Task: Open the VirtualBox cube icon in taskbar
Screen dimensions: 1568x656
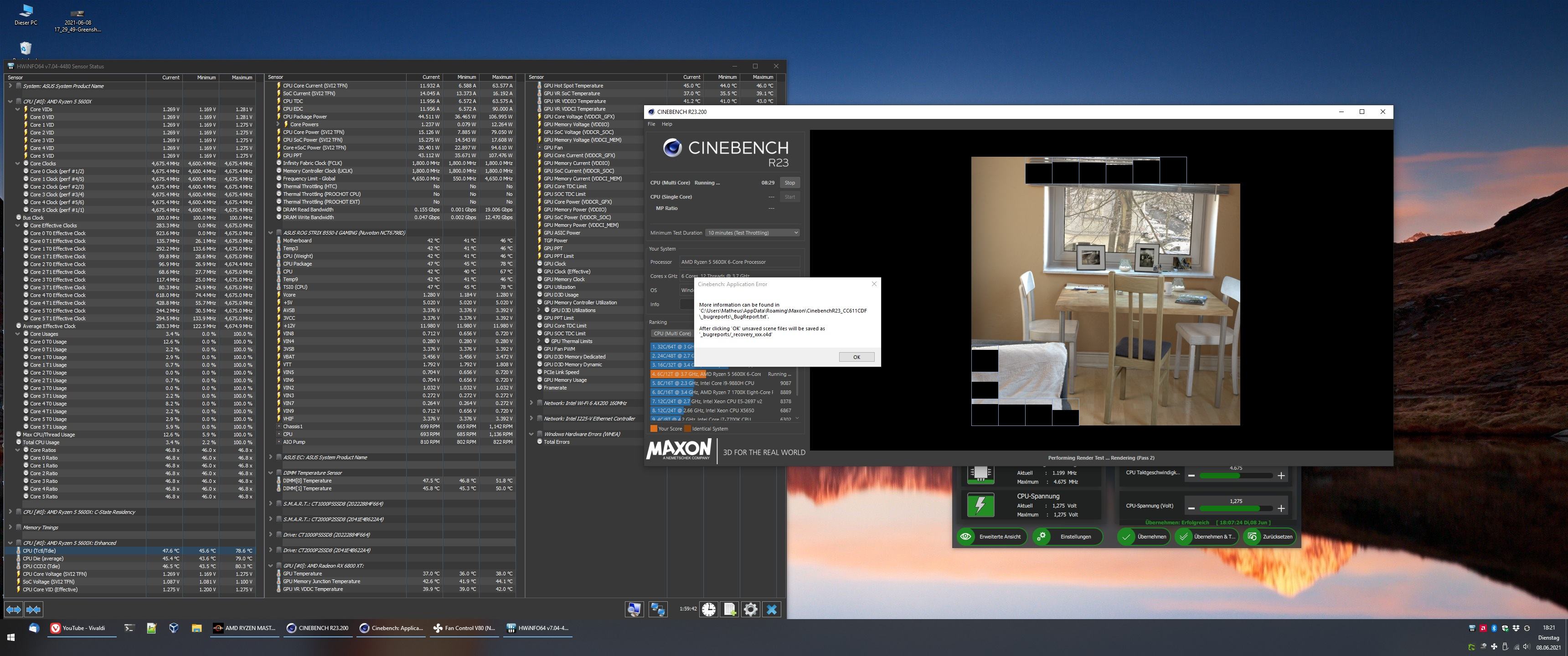Action: pos(174,628)
